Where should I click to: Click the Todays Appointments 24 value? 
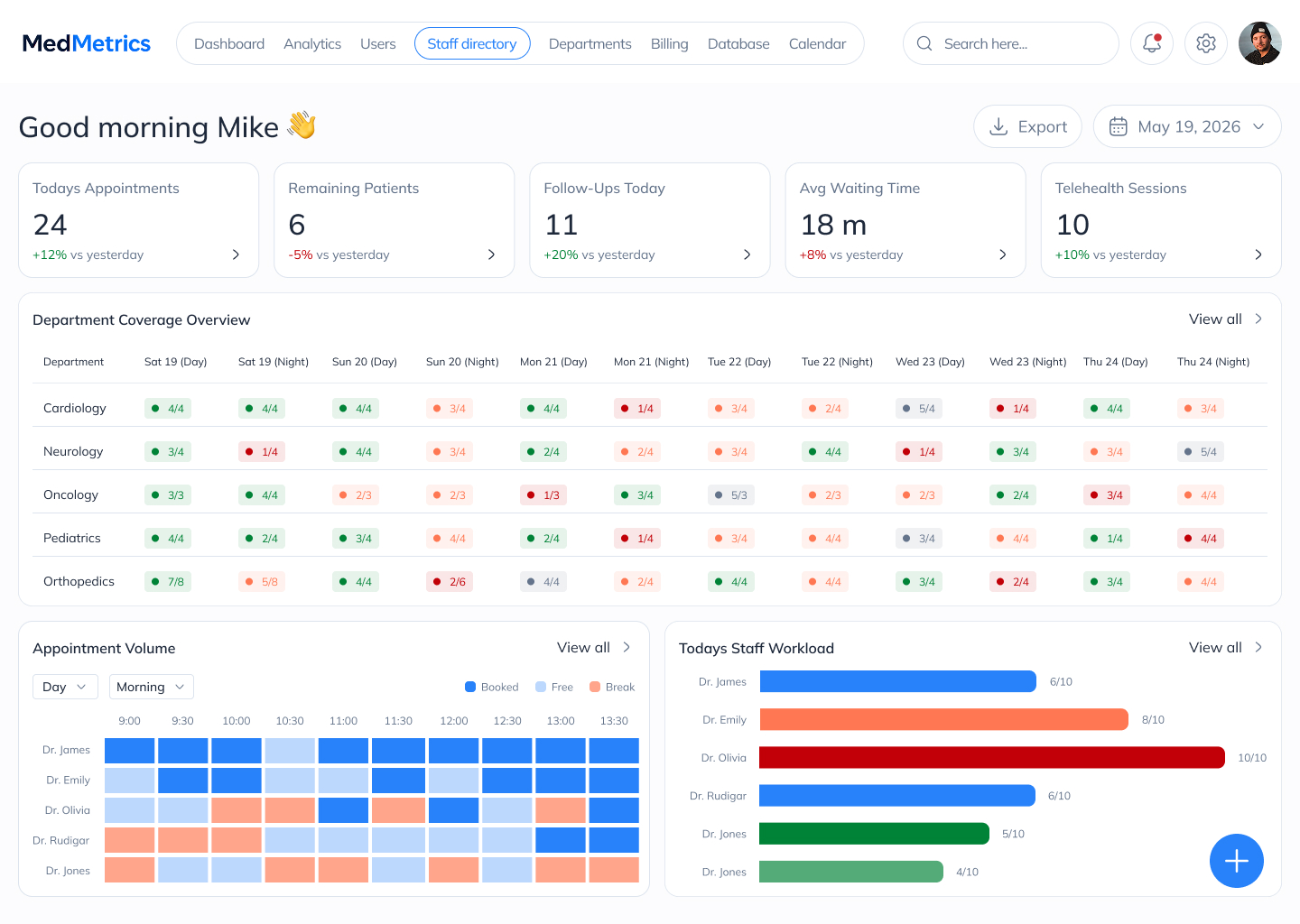(x=50, y=224)
